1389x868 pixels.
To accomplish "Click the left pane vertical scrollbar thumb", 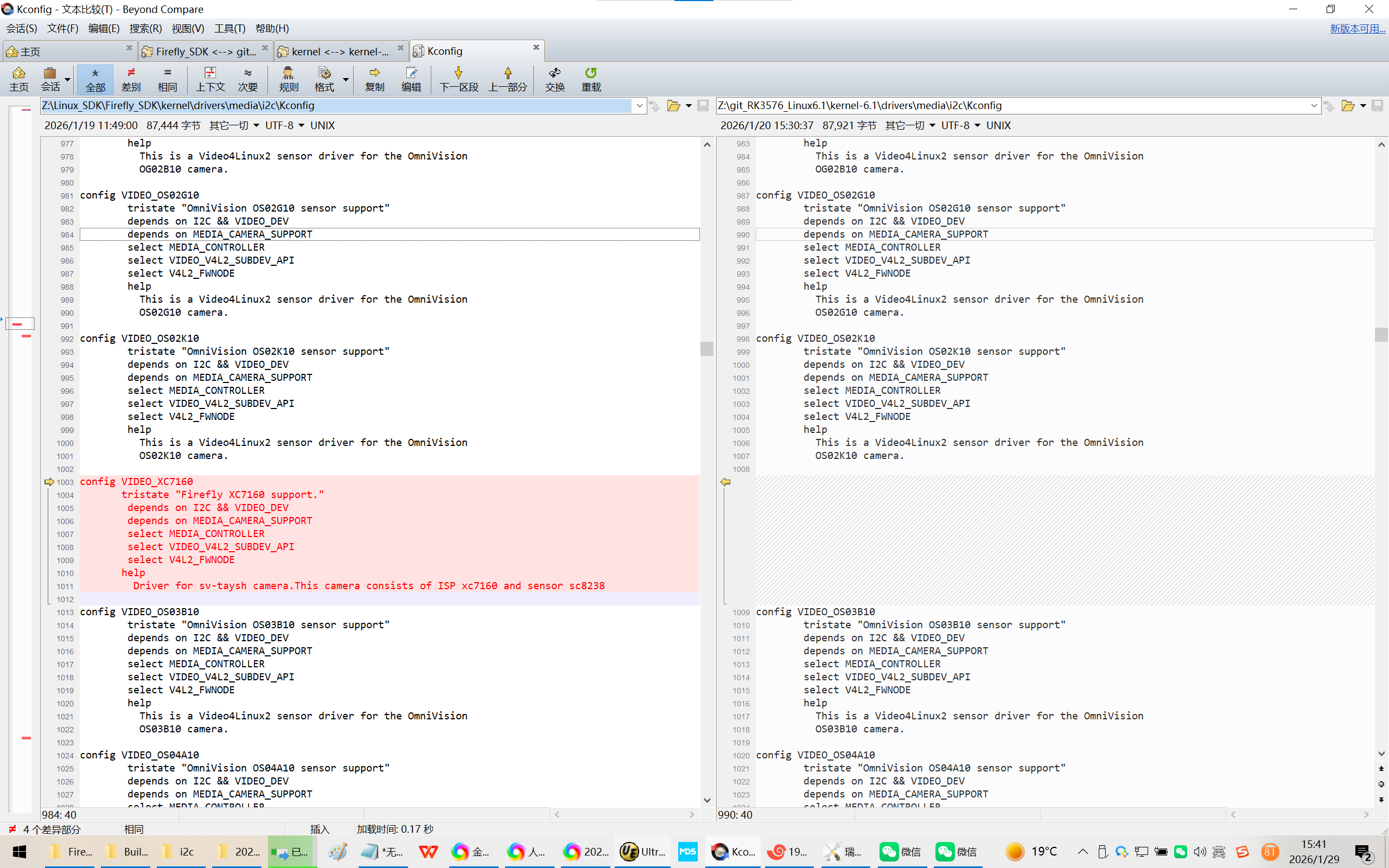I will 706,348.
